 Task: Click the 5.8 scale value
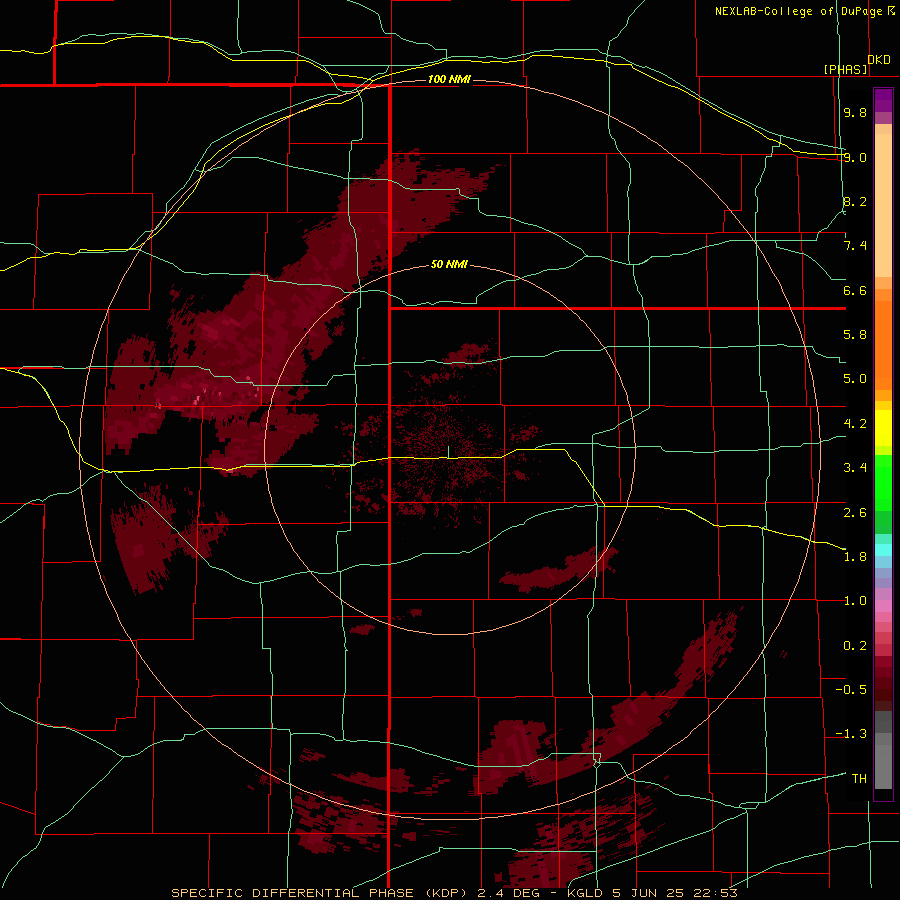pos(855,335)
